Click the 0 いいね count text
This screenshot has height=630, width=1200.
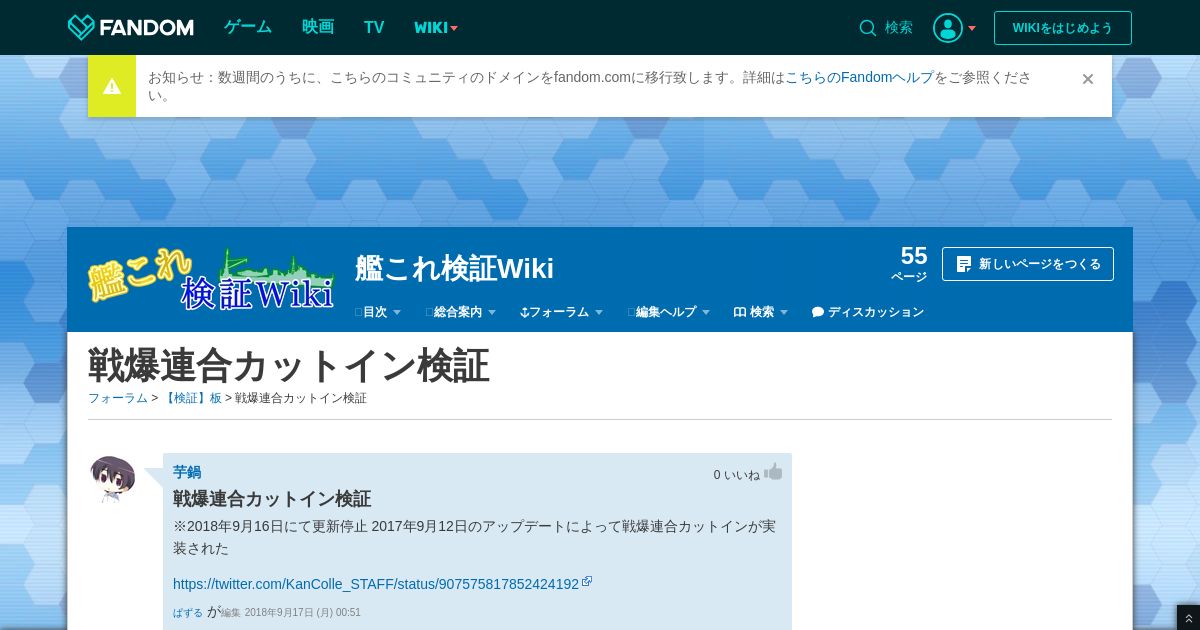click(737, 475)
